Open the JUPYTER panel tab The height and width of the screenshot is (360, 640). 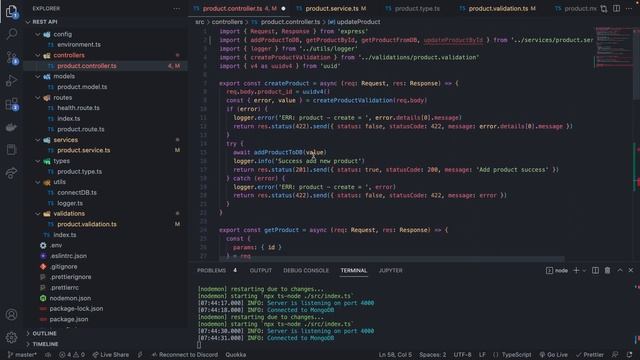pyautogui.click(x=390, y=270)
